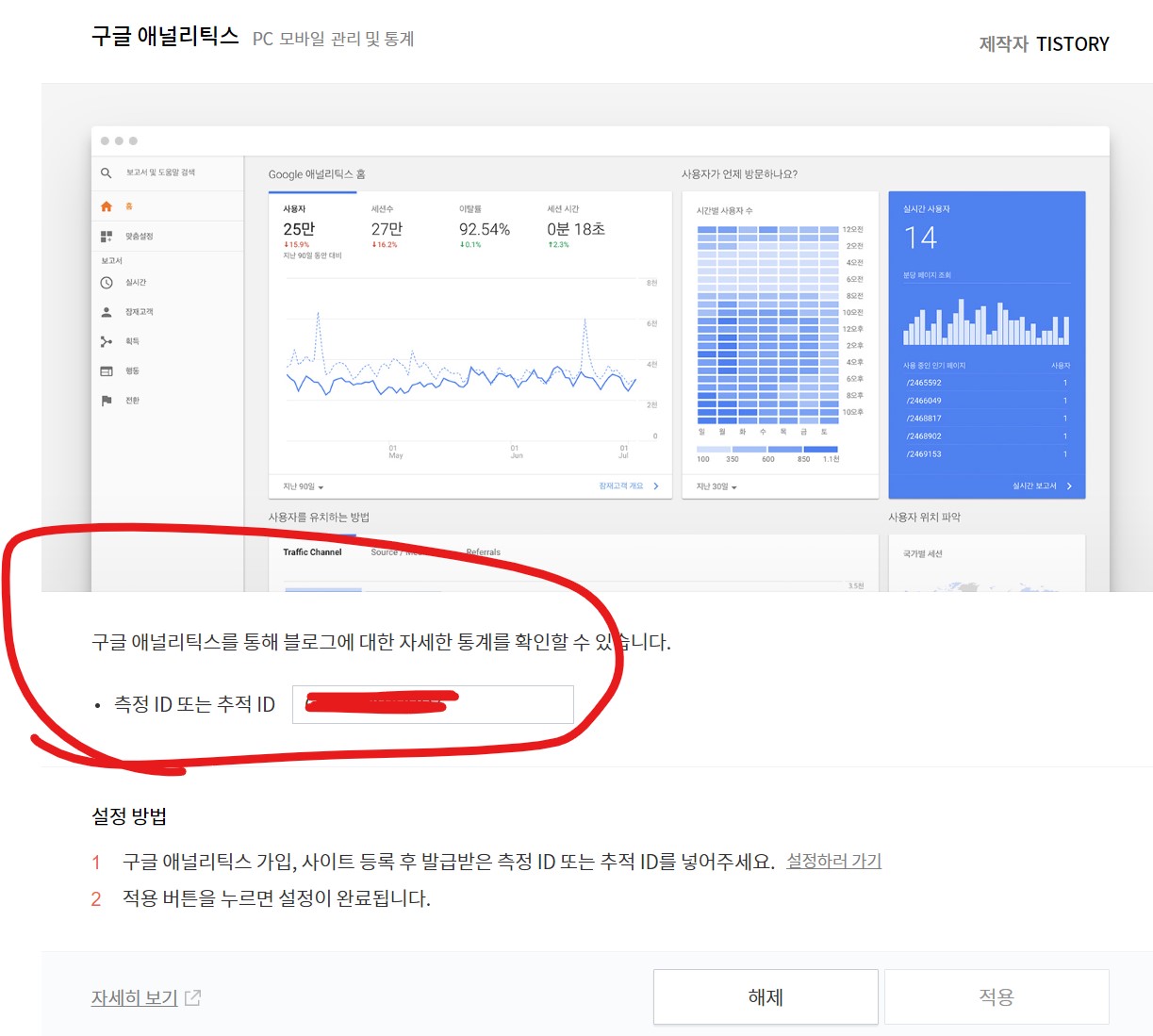Click the 획득 acquisition icon in the preview
This screenshot has width=1153, height=1036.
coord(107,341)
